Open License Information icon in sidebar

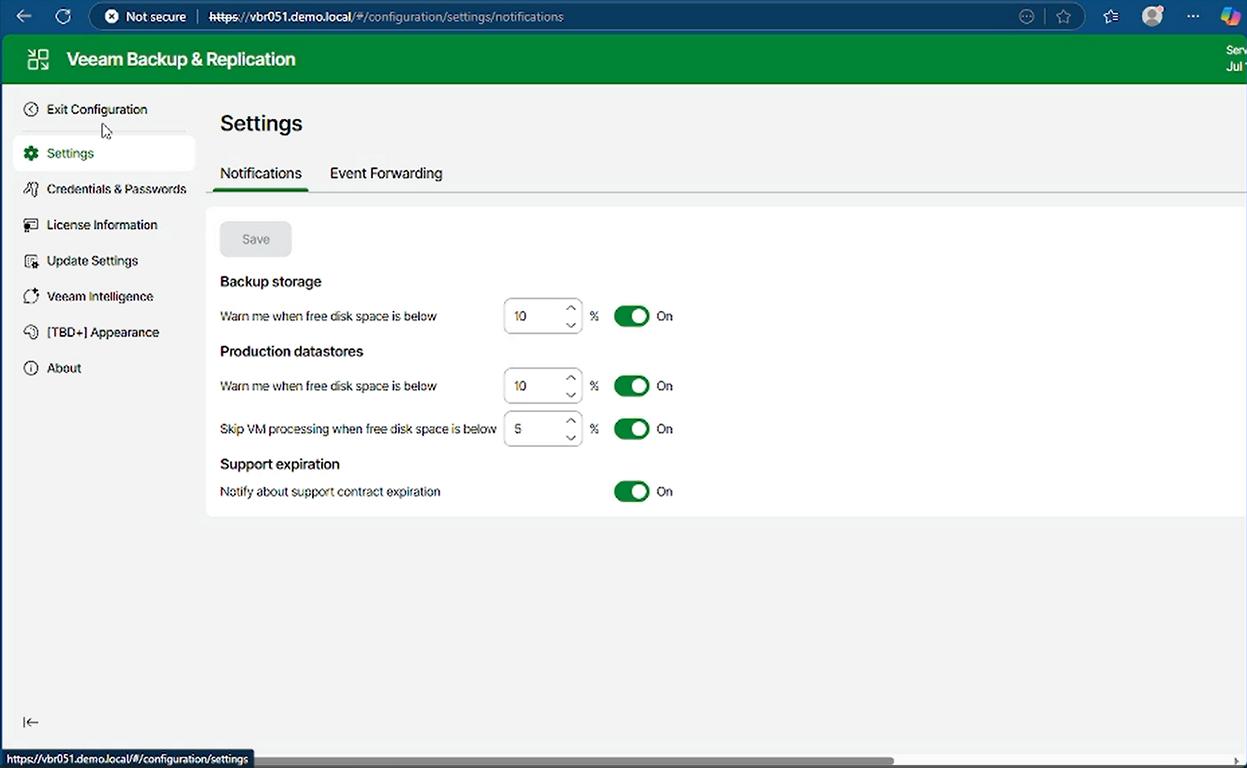(31, 225)
